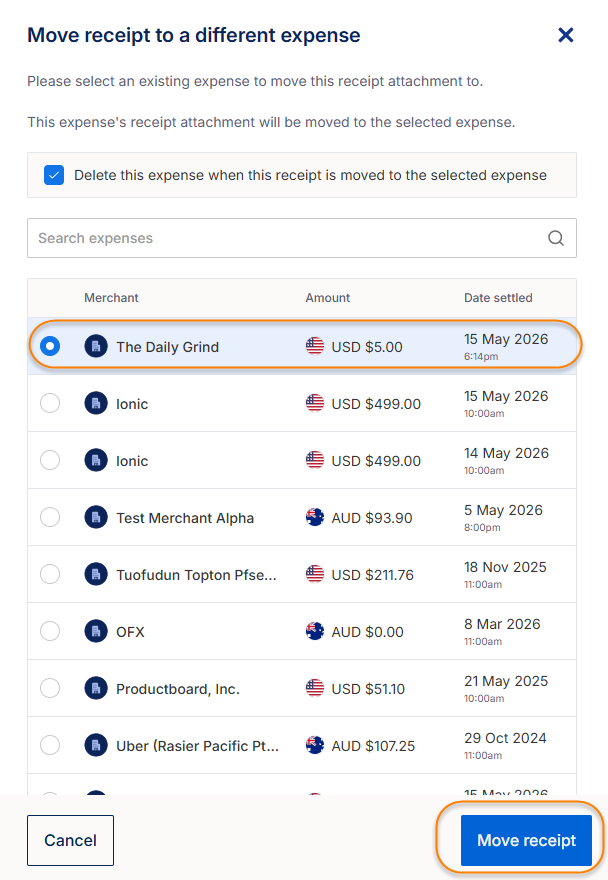Click 29 Oct 2024 settled date
Screen dimensions: 608x880
[505, 738]
